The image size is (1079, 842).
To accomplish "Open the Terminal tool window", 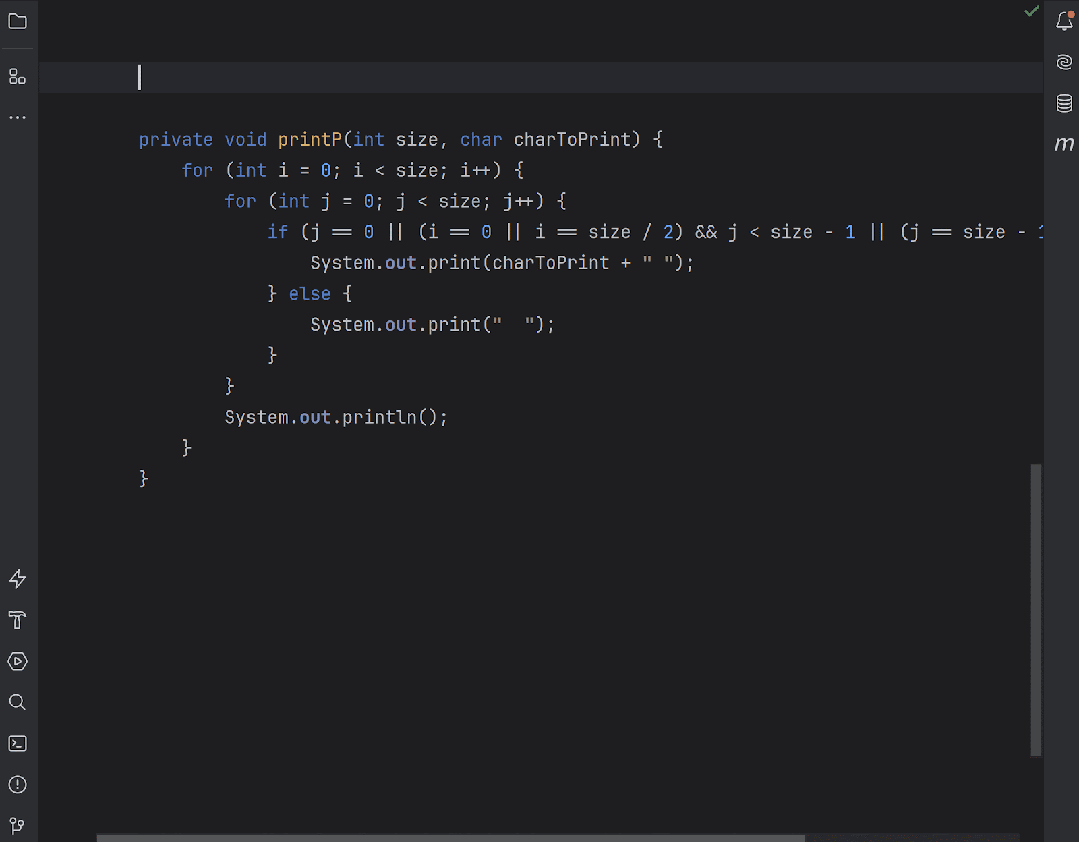I will [x=17, y=744].
